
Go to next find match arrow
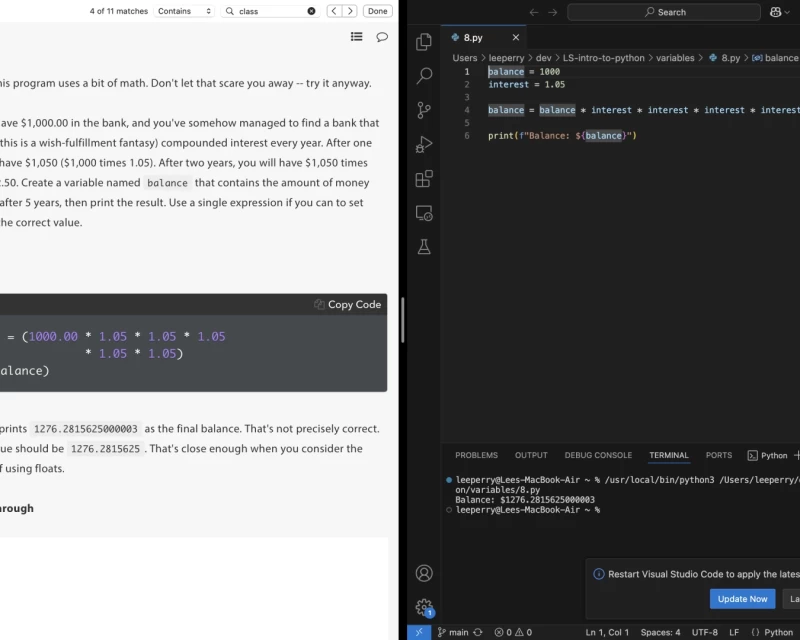pos(349,11)
